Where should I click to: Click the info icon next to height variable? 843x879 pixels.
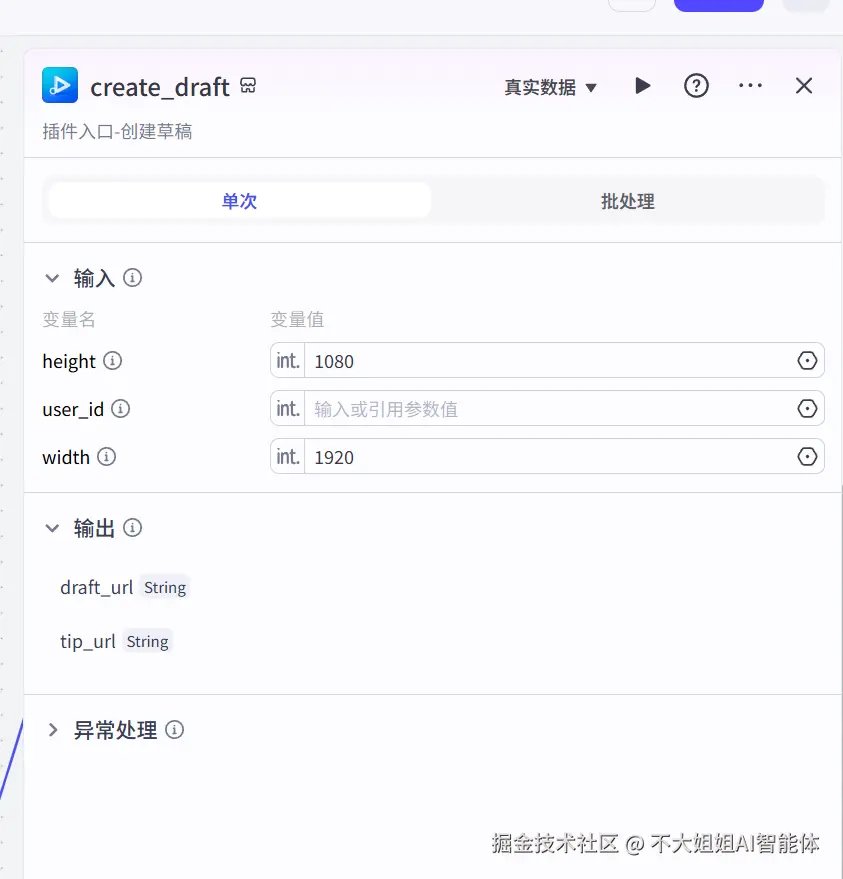[113, 361]
